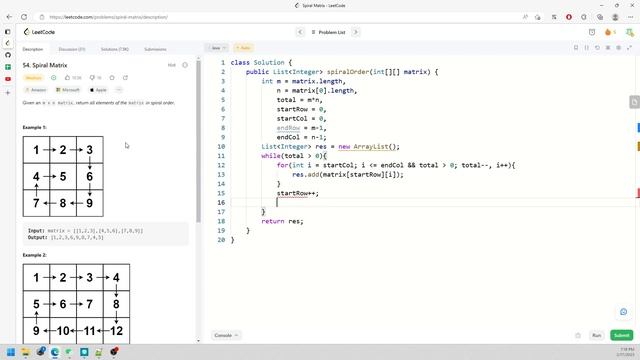This screenshot has height=360, width=640.
Task: Open the Problem List
Action: (x=328, y=32)
